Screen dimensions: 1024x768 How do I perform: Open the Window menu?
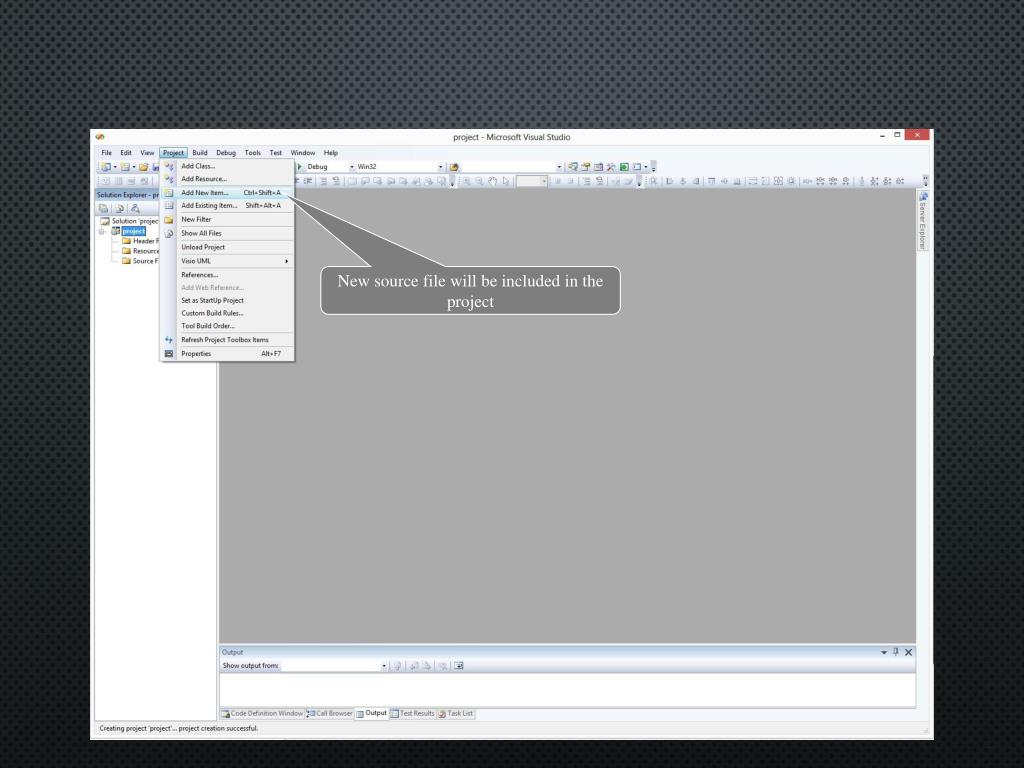tap(302, 153)
